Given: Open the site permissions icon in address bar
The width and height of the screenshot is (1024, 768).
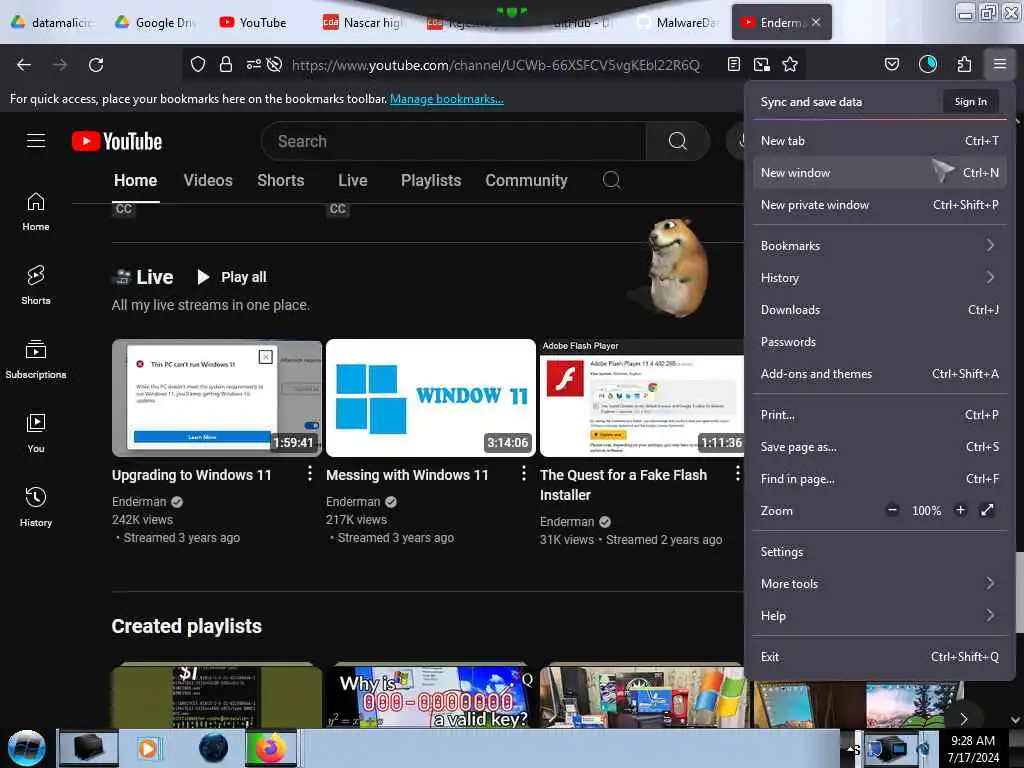Looking at the screenshot, I should tap(253, 64).
